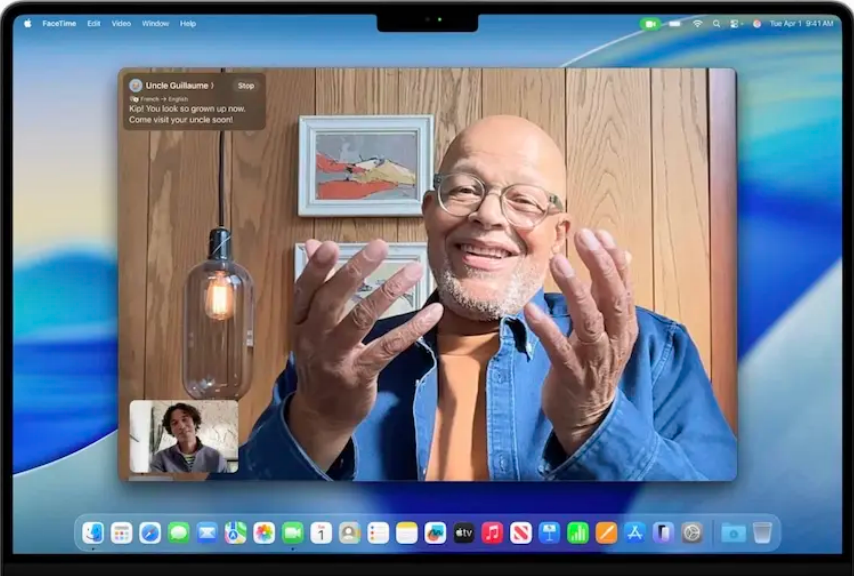This screenshot has height=576, width=854.
Task: Open the Wi-Fi menu bar icon
Action: point(697,24)
